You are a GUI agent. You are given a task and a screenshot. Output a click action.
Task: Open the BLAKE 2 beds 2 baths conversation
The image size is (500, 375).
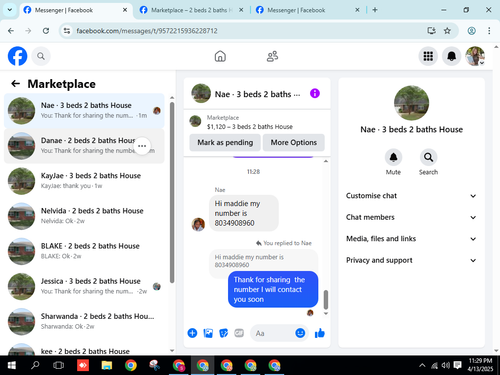[x=84, y=251]
